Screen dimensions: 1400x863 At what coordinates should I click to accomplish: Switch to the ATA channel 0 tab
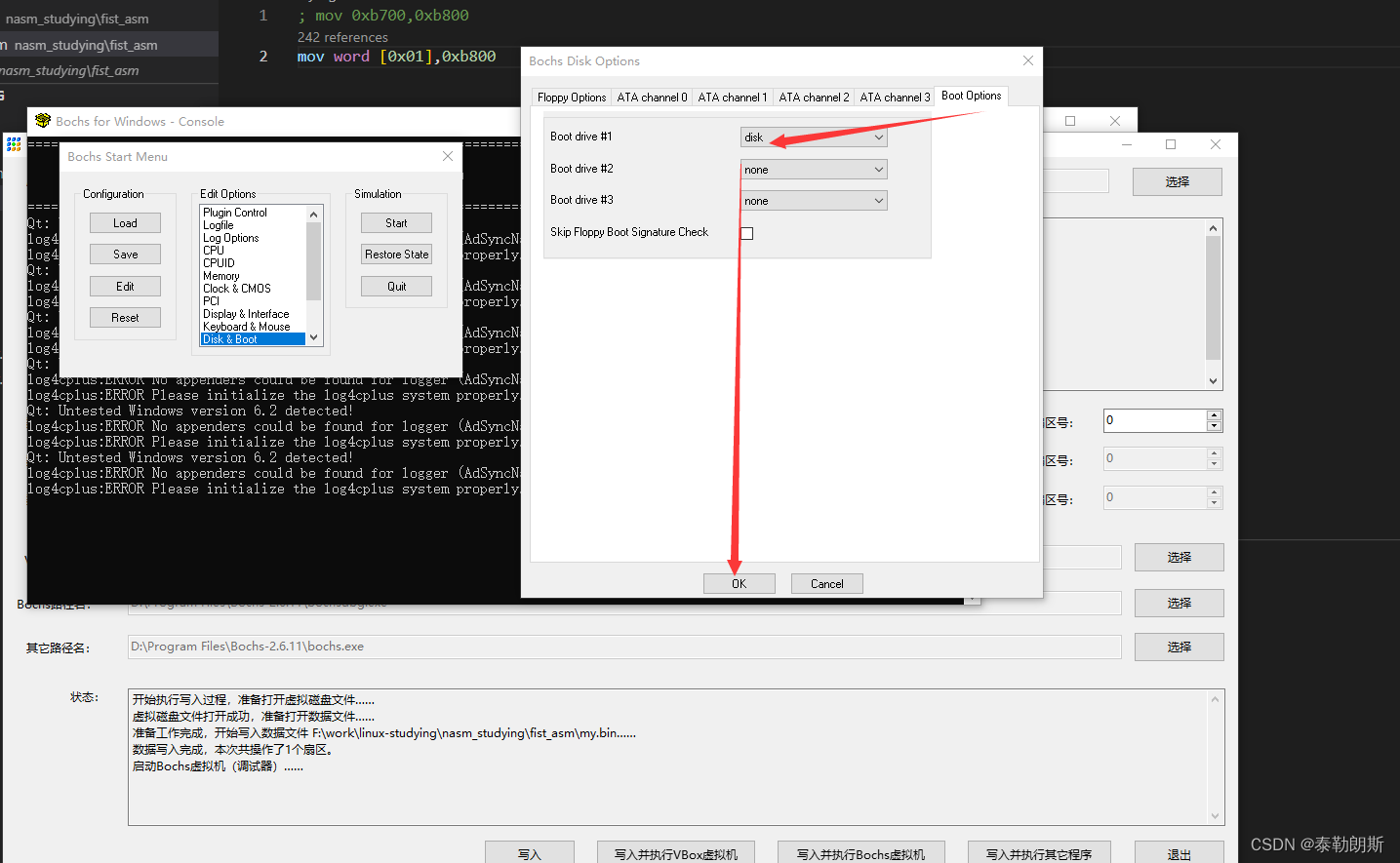point(652,98)
